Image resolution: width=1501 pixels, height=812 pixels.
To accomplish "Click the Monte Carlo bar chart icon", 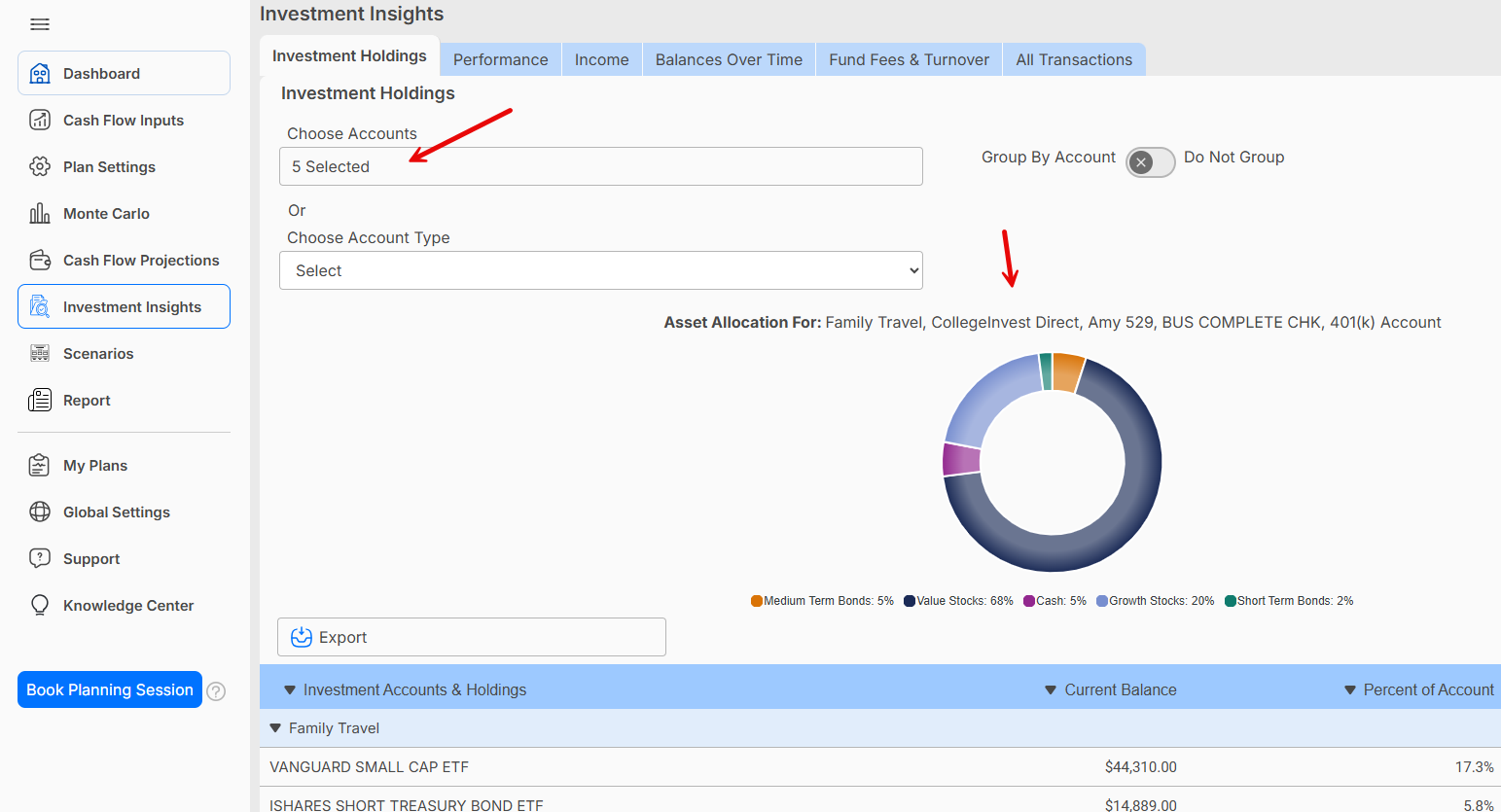I will click(x=40, y=214).
